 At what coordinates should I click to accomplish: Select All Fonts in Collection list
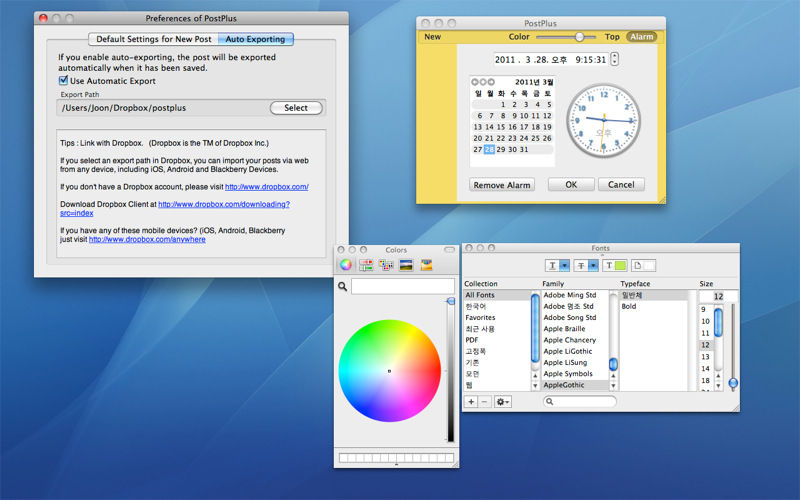tap(497, 295)
